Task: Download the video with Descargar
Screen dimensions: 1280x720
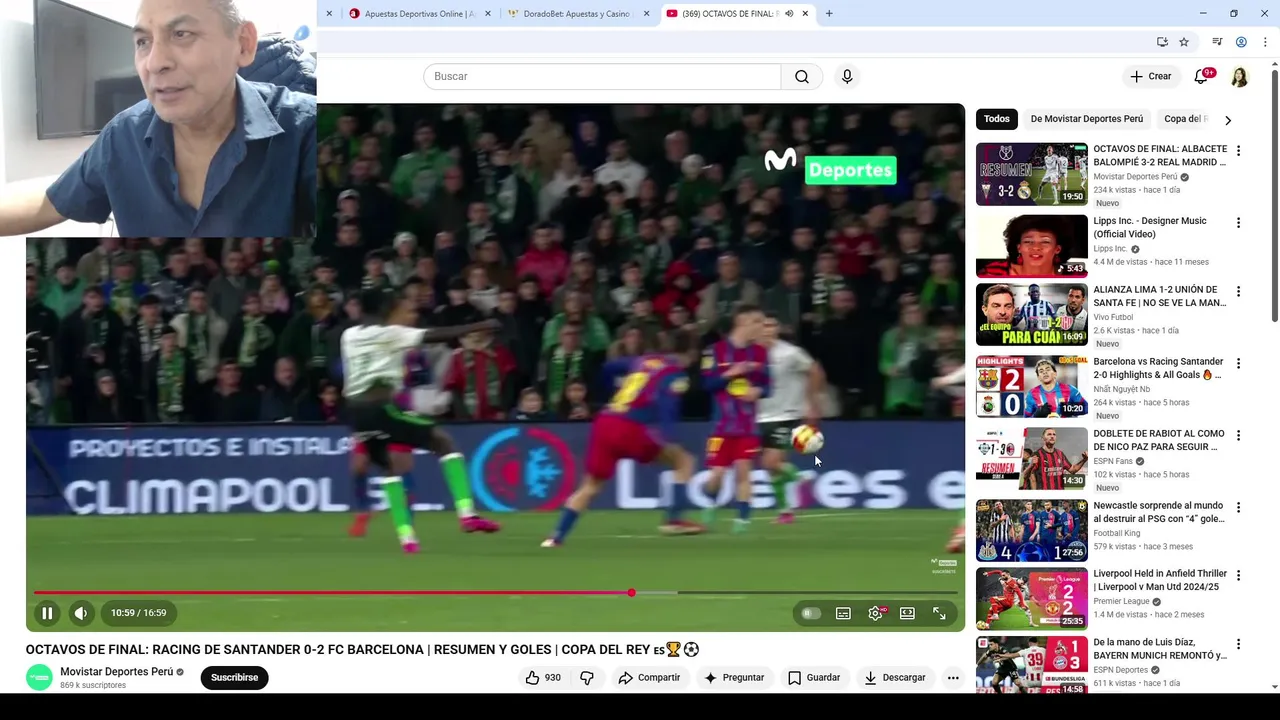Action: coord(895,678)
